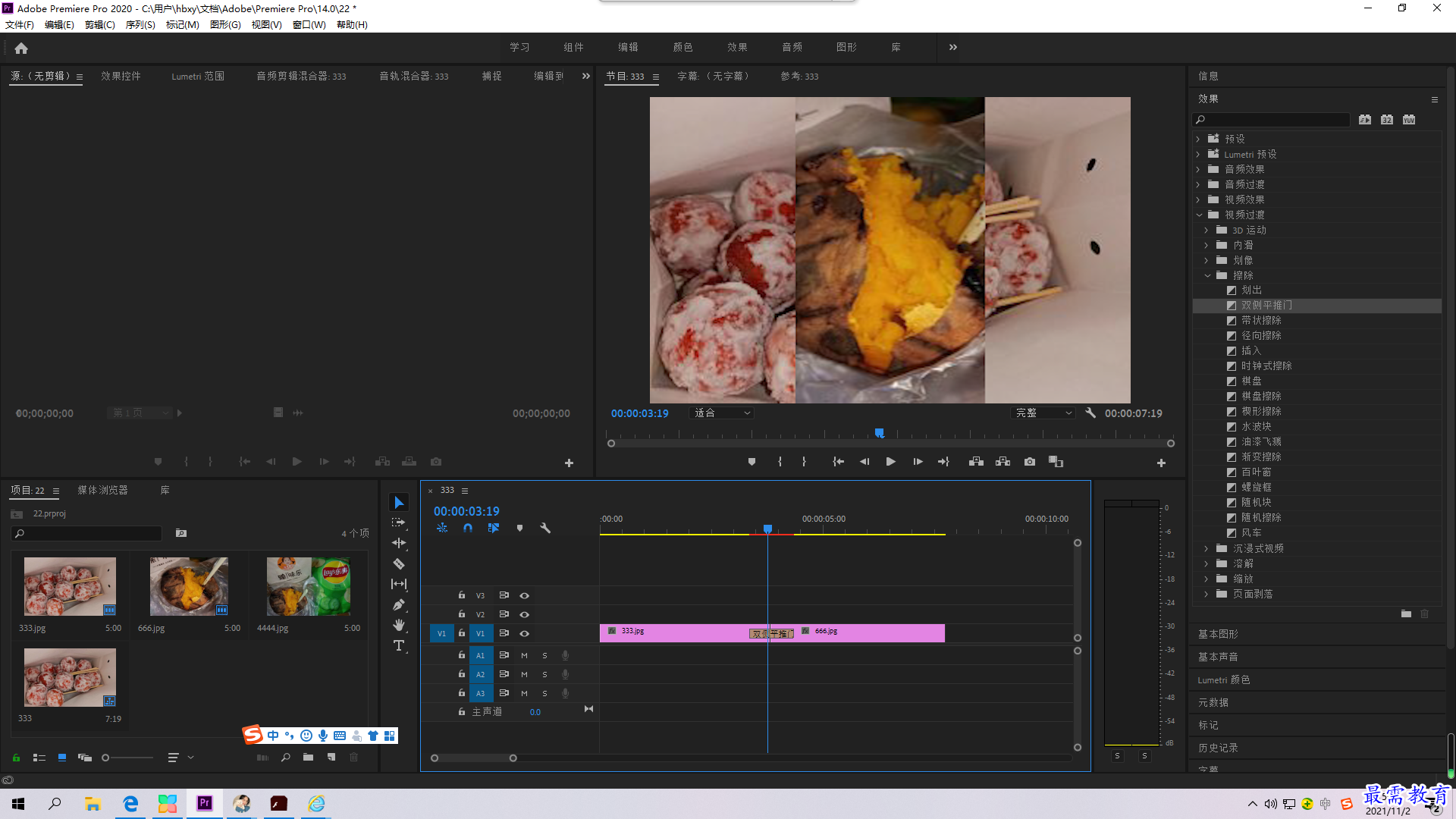The image size is (1456, 819).
Task: Select the Selection tool arrow
Action: [399, 503]
